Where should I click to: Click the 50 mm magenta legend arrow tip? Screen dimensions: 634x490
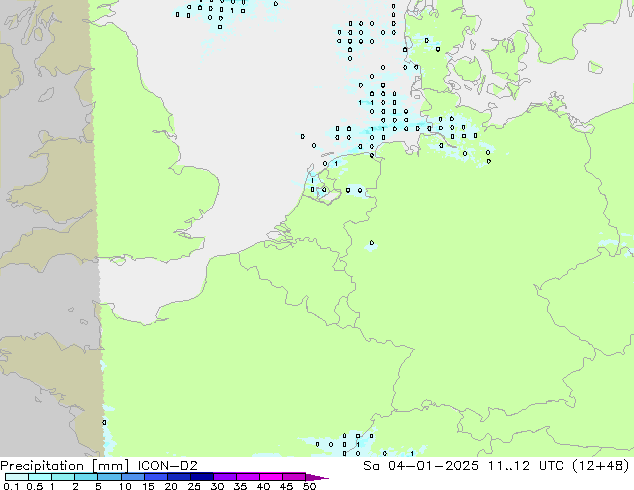click(323, 478)
